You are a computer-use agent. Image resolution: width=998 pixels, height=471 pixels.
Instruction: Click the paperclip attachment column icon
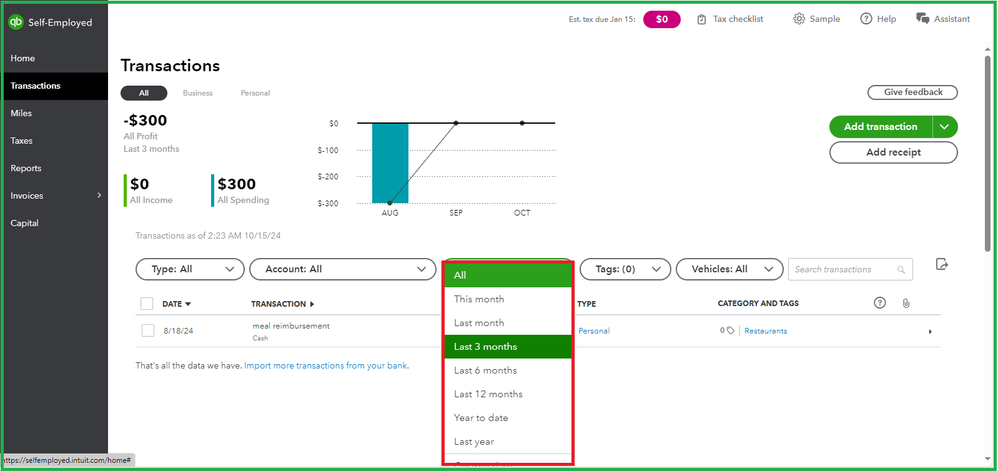905,304
